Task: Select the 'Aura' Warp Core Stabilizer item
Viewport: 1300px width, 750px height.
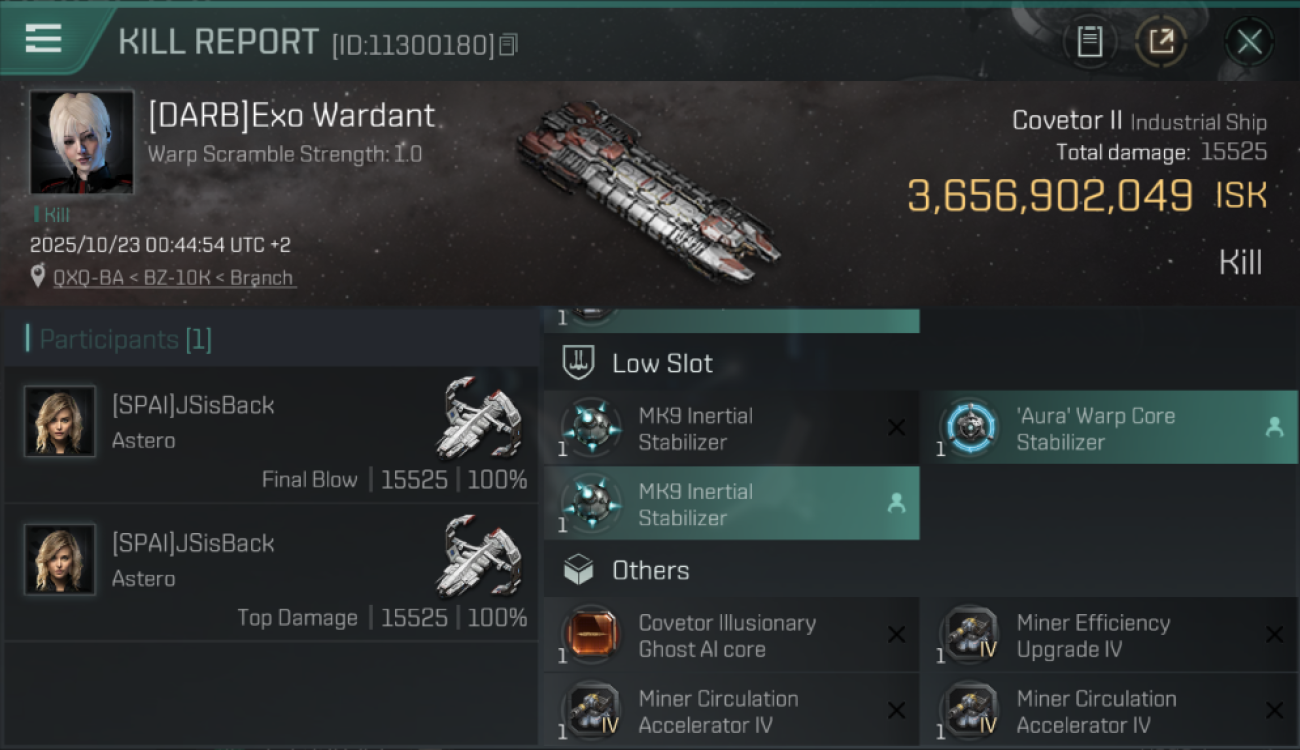Action: click(1095, 428)
